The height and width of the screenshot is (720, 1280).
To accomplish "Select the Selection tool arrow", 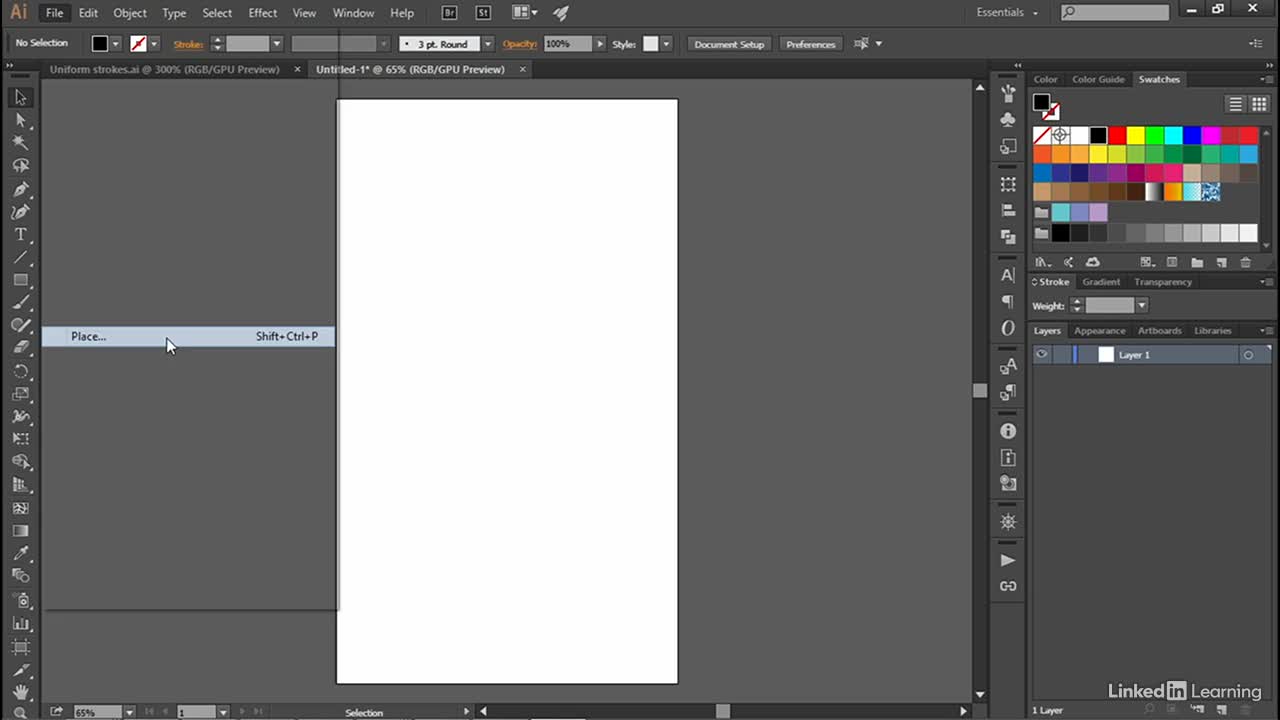I will point(20,97).
